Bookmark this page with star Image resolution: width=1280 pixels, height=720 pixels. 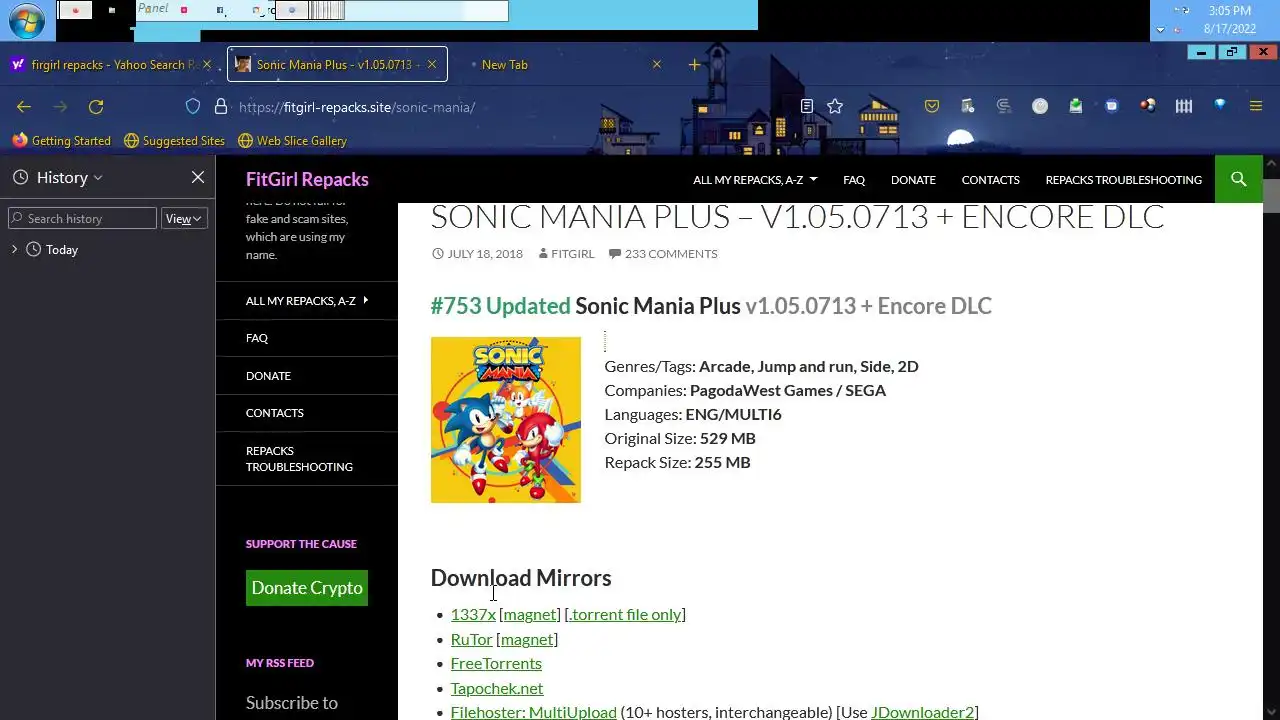pos(835,106)
